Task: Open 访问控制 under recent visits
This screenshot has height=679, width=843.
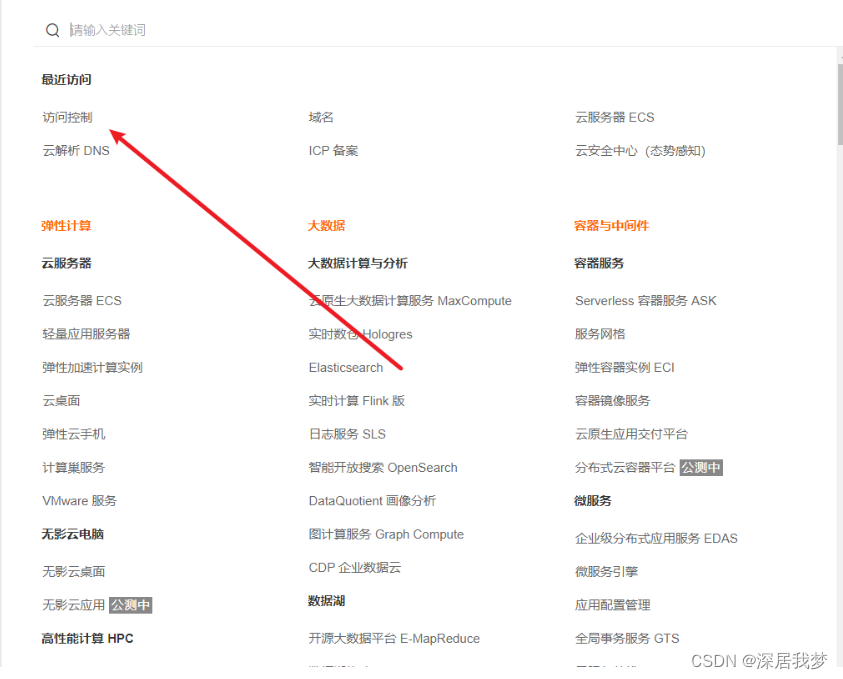Action: point(67,117)
